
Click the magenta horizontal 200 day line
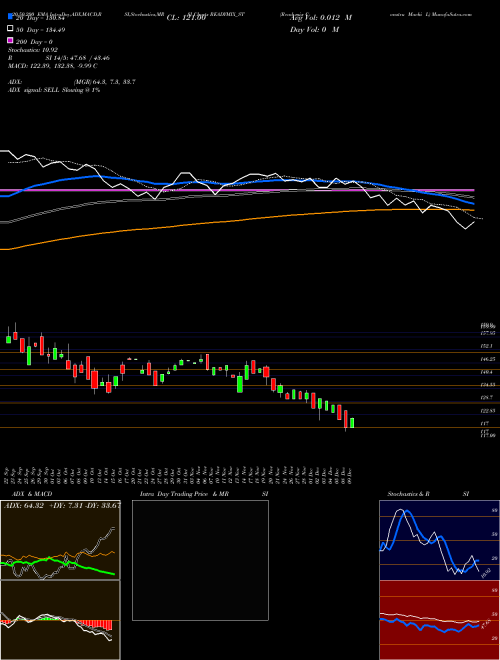tap(237, 190)
